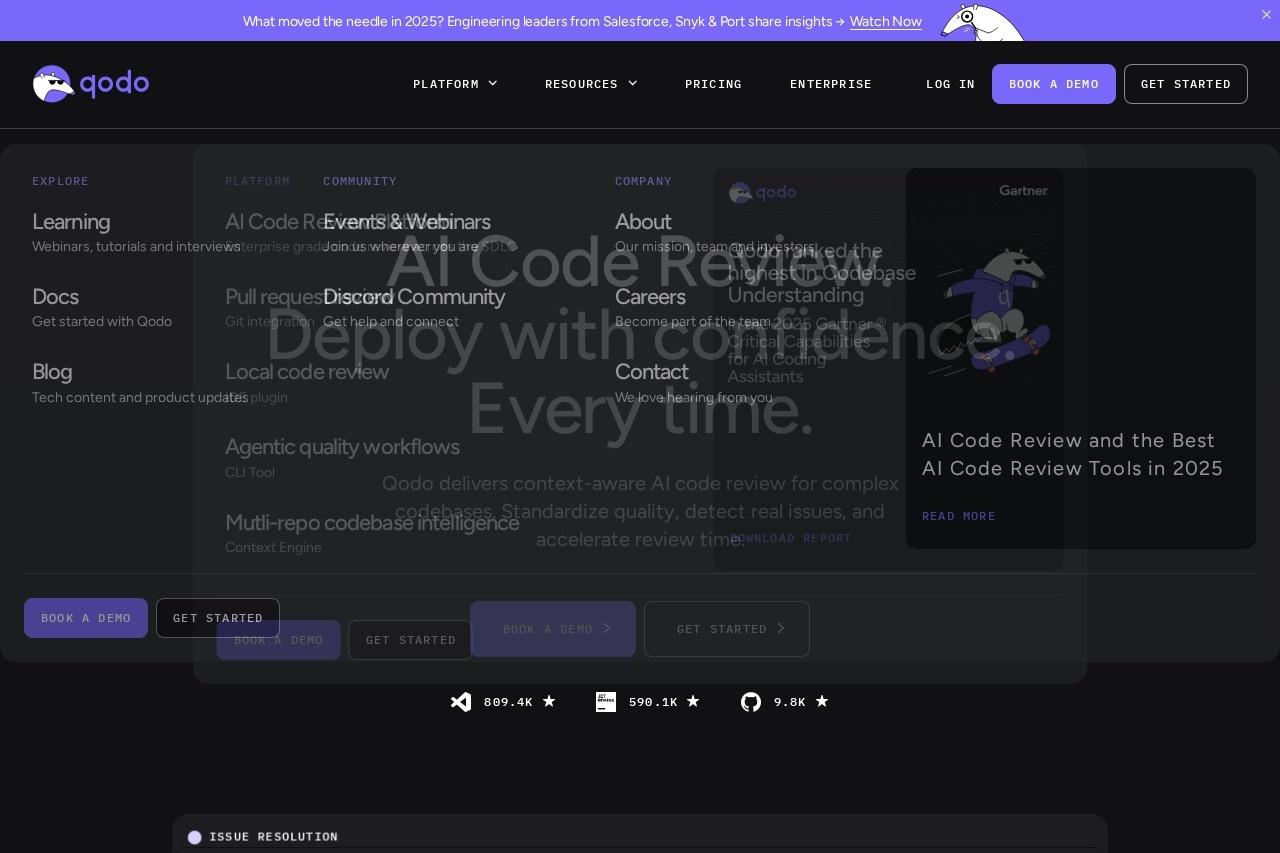The height and width of the screenshot is (853, 1280).
Task: Expand the Resources dropdown menu
Action: (590, 84)
